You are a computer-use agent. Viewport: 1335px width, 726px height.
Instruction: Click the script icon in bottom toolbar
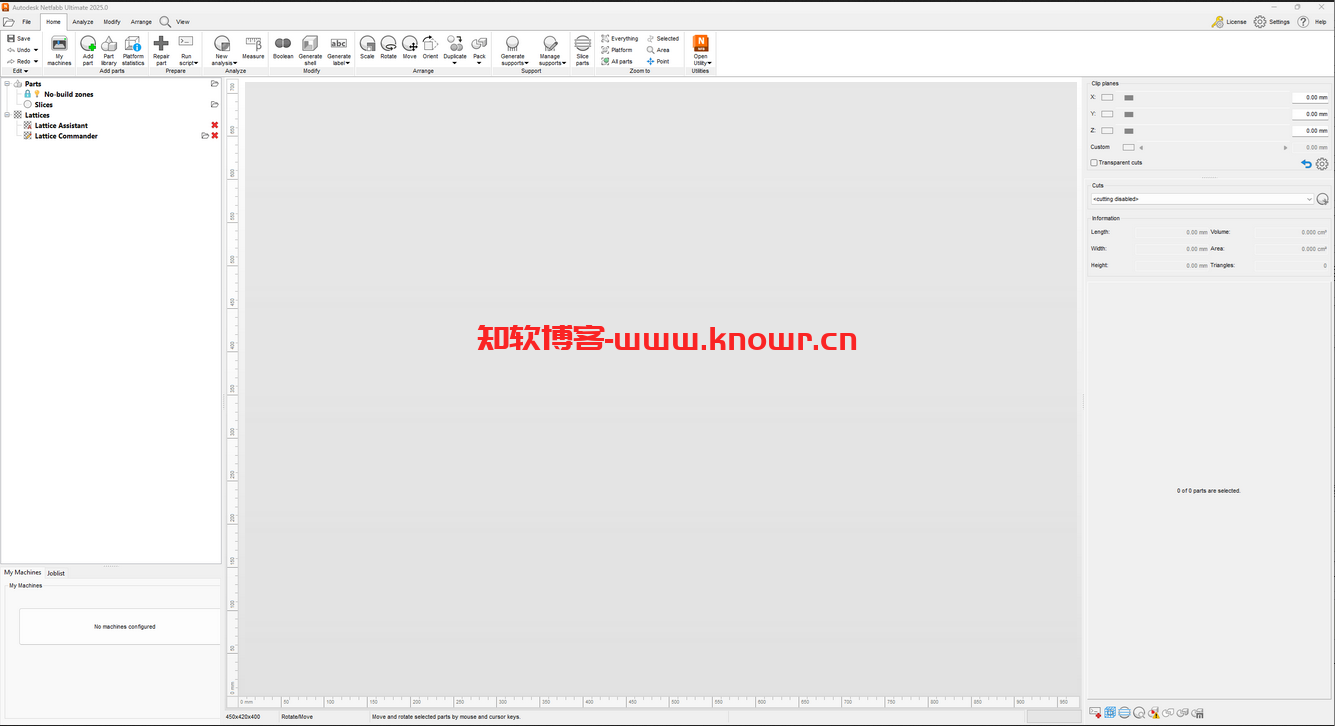pos(1095,713)
